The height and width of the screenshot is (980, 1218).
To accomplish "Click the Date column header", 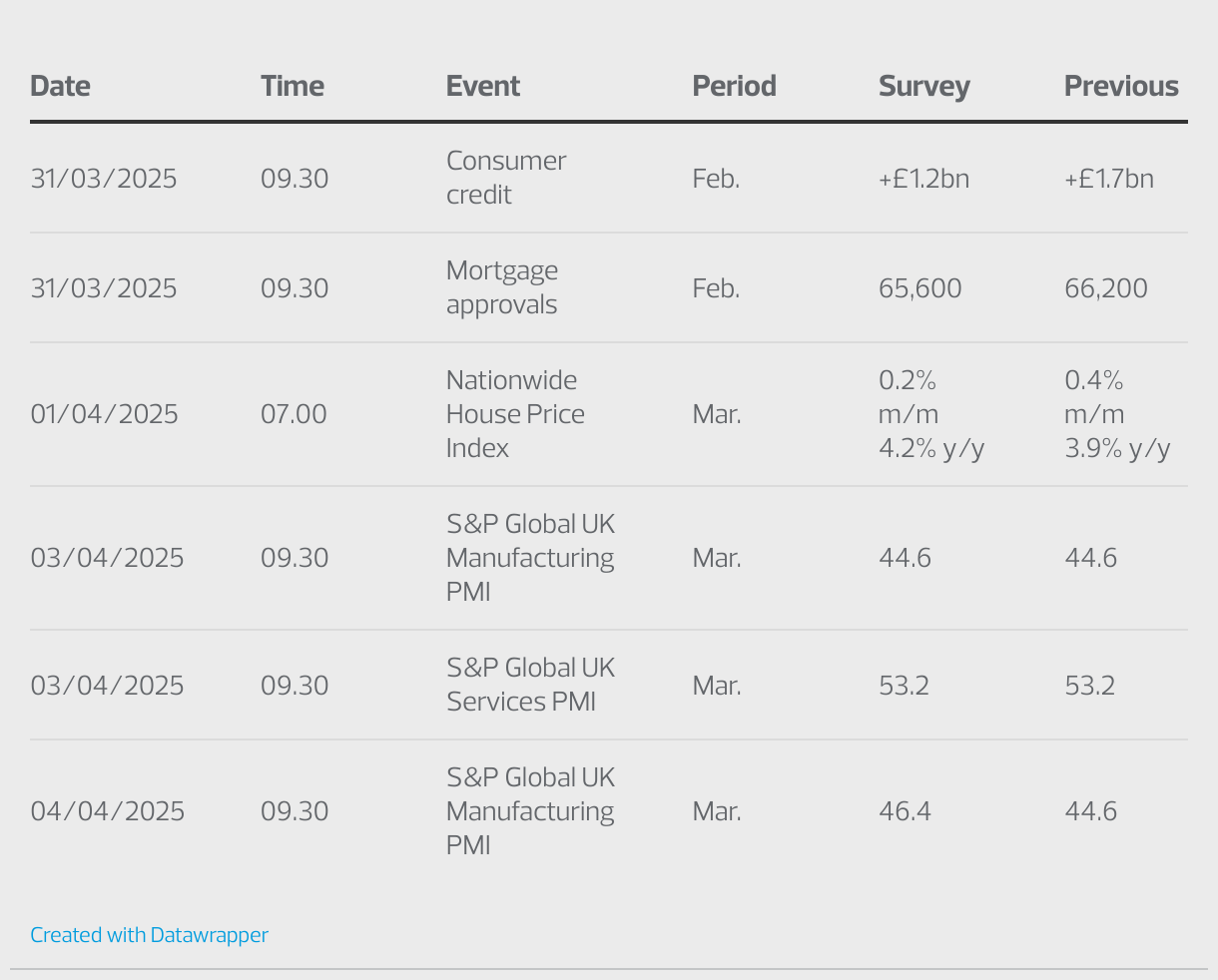I will [60, 86].
